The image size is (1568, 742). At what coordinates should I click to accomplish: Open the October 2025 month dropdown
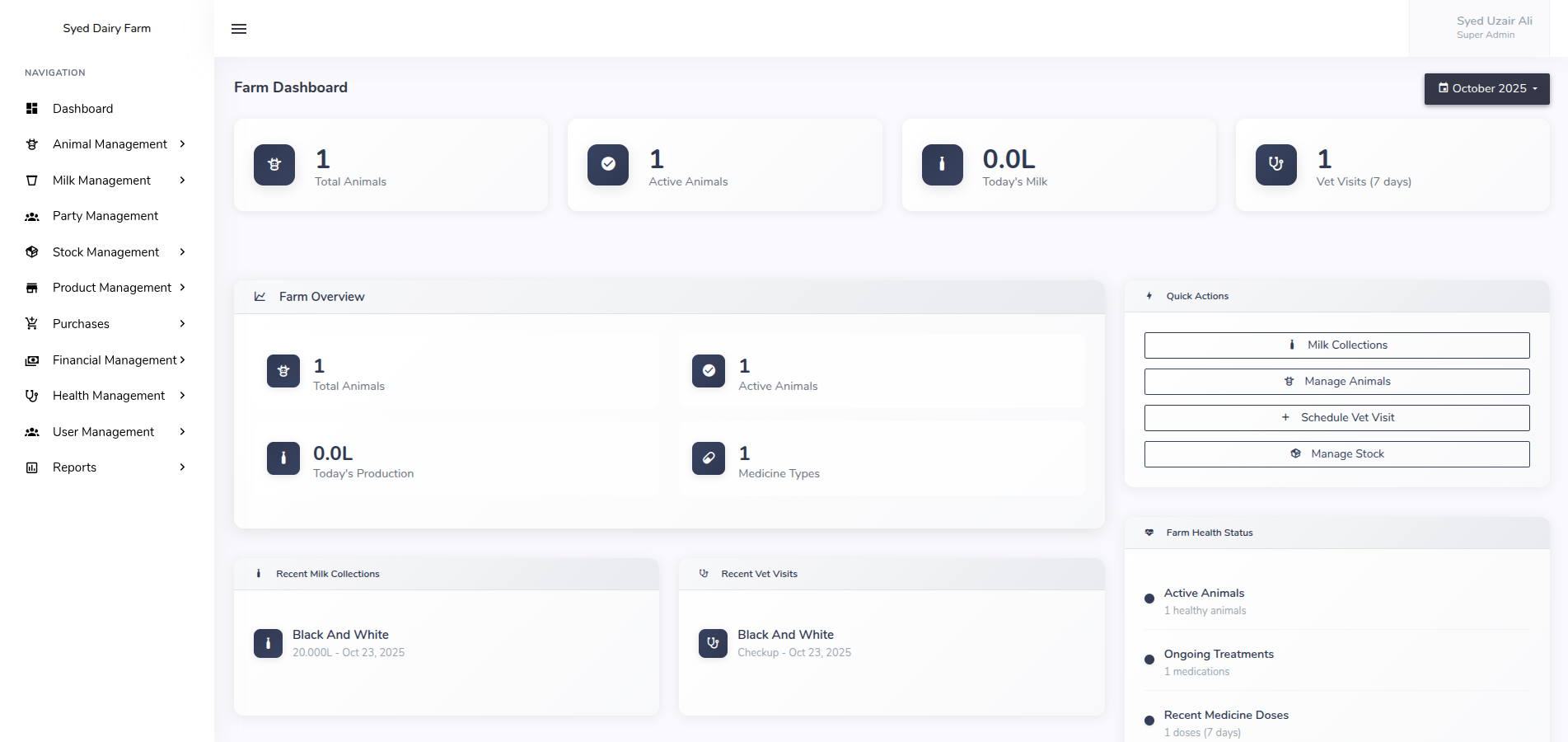click(x=1486, y=89)
